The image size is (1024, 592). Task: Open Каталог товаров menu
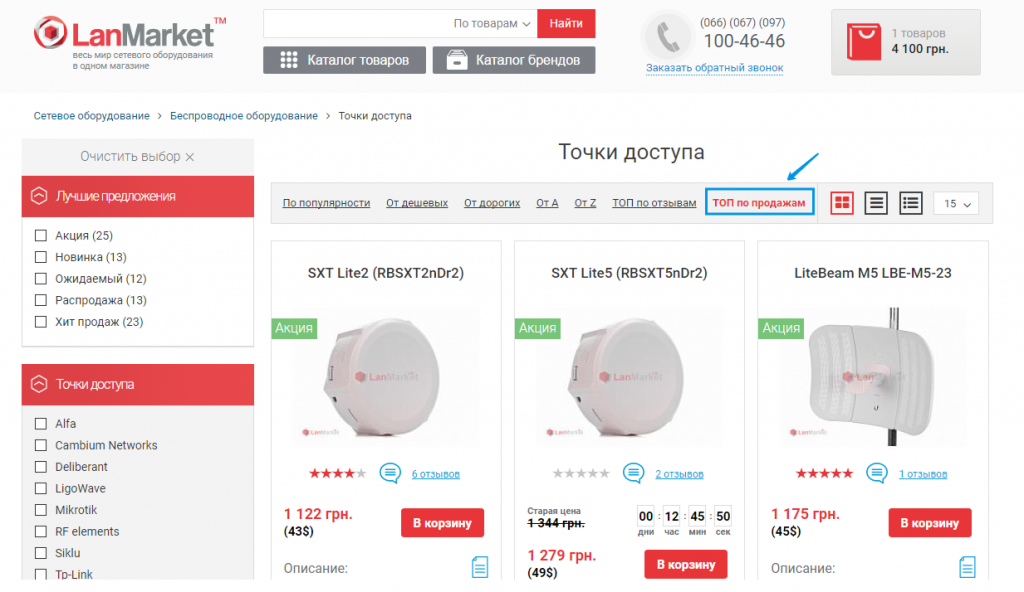(344, 60)
